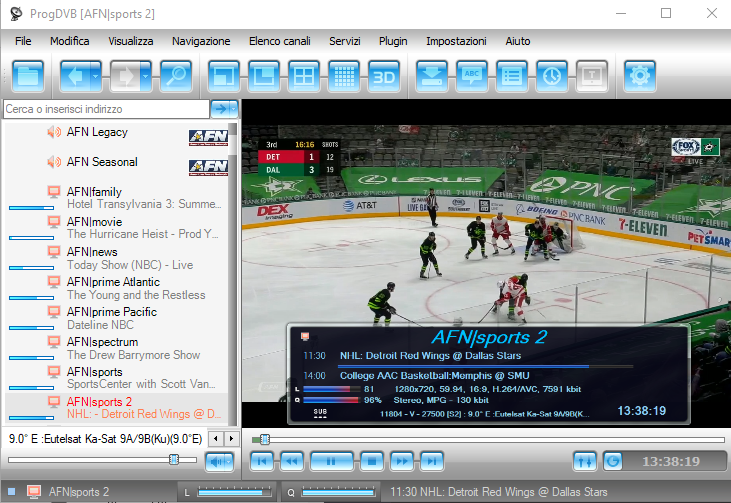The height and width of the screenshot is (503, 731).
Task: Select the AFN|family channel
Action: [117, 198]
